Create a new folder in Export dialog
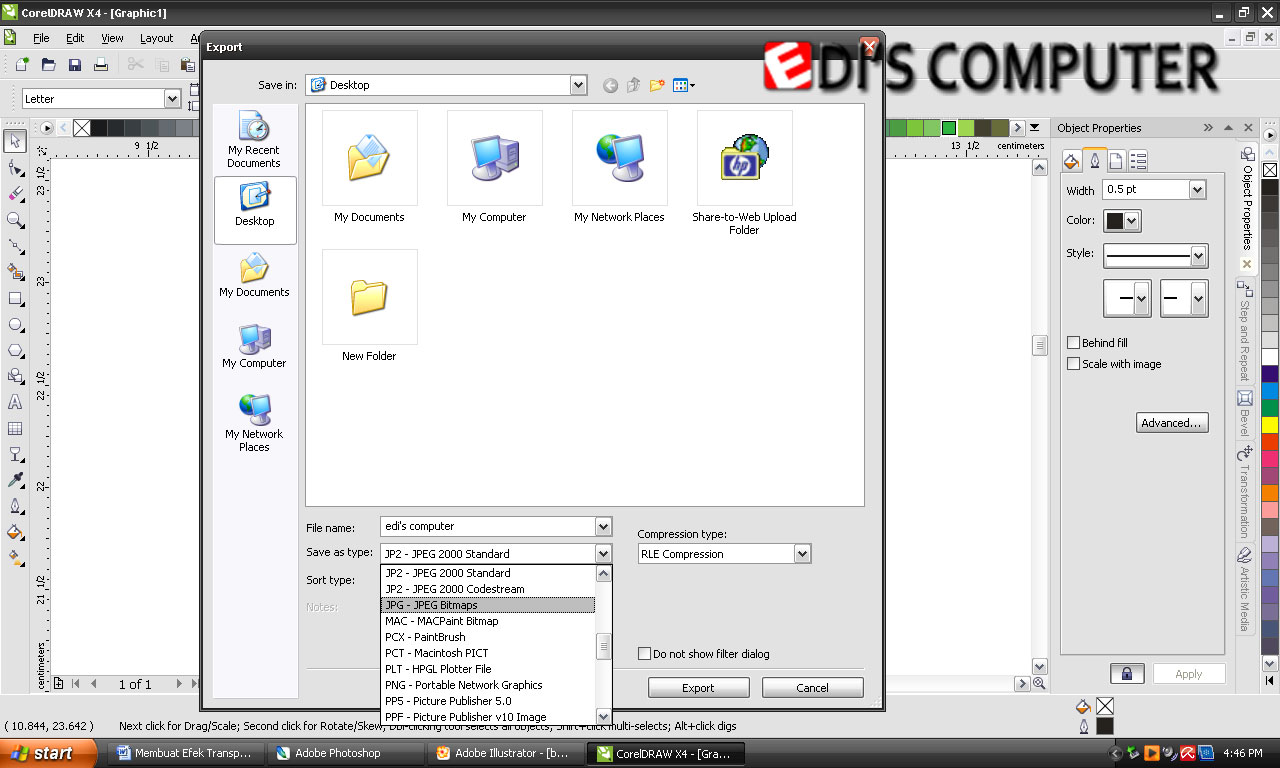Viewport: 1280px width, 768px height. 657,86
